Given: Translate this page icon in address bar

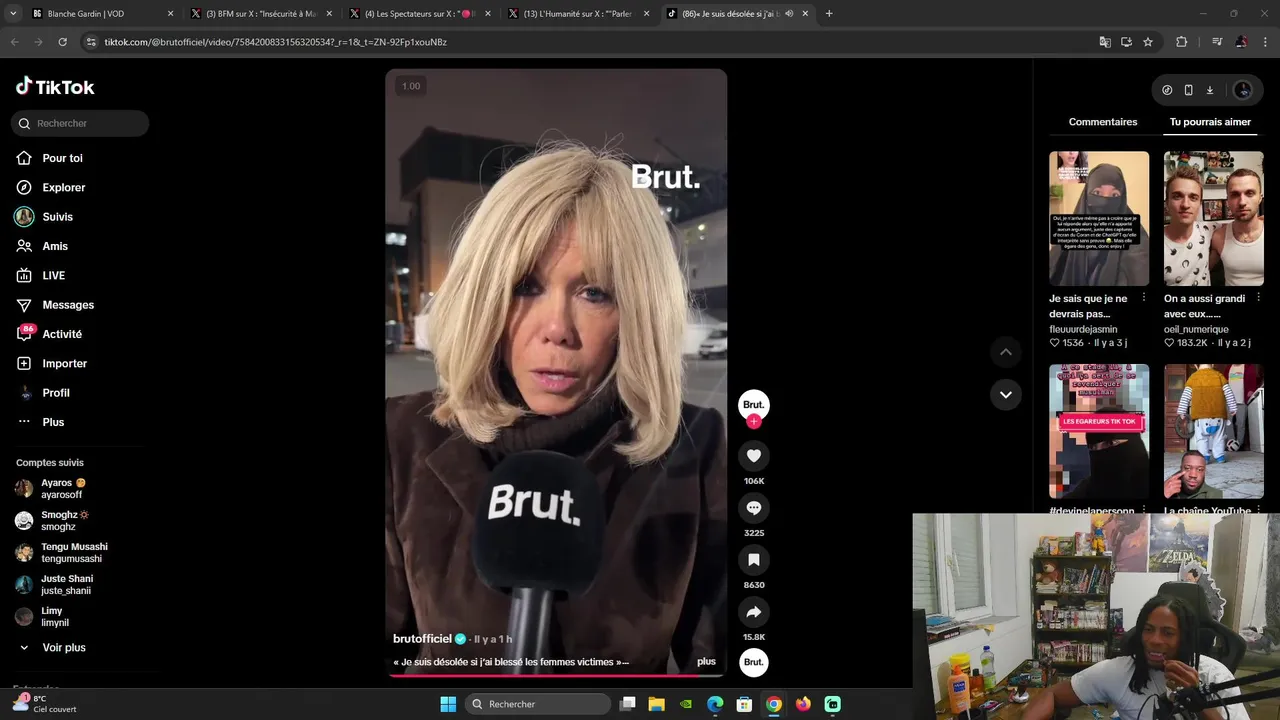Looking at the screenshot, I should (1105, 42).
